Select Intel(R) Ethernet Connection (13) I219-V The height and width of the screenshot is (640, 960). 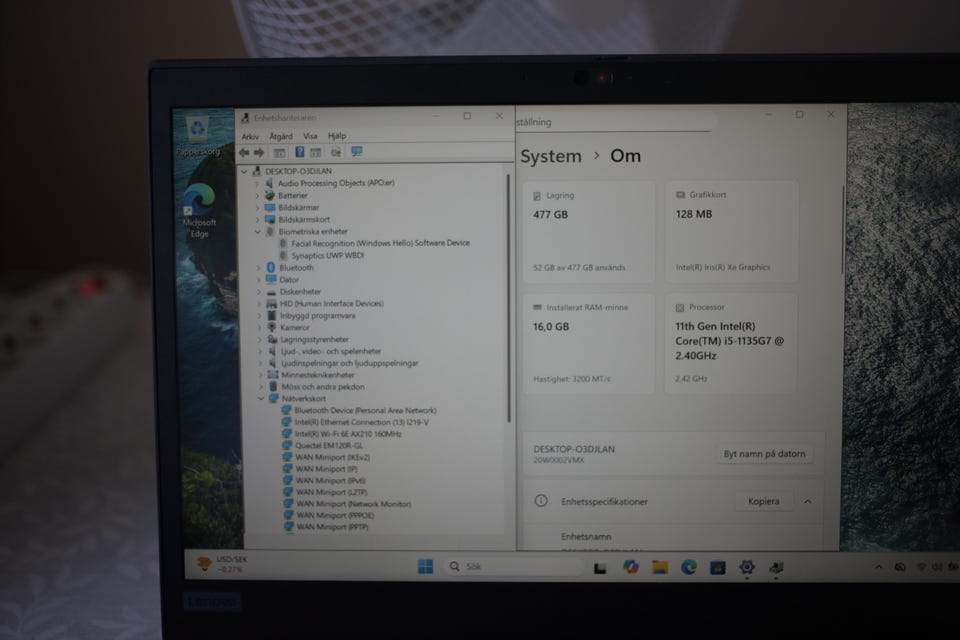(361, 422)
